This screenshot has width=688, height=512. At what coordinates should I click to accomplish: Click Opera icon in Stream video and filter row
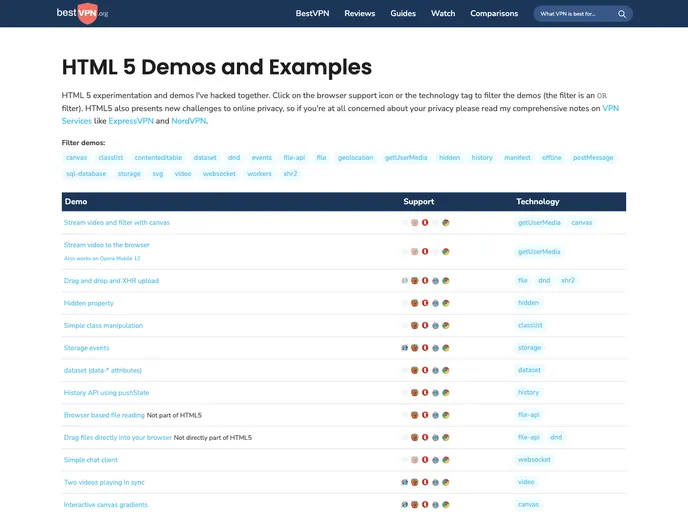coord(425,223)
